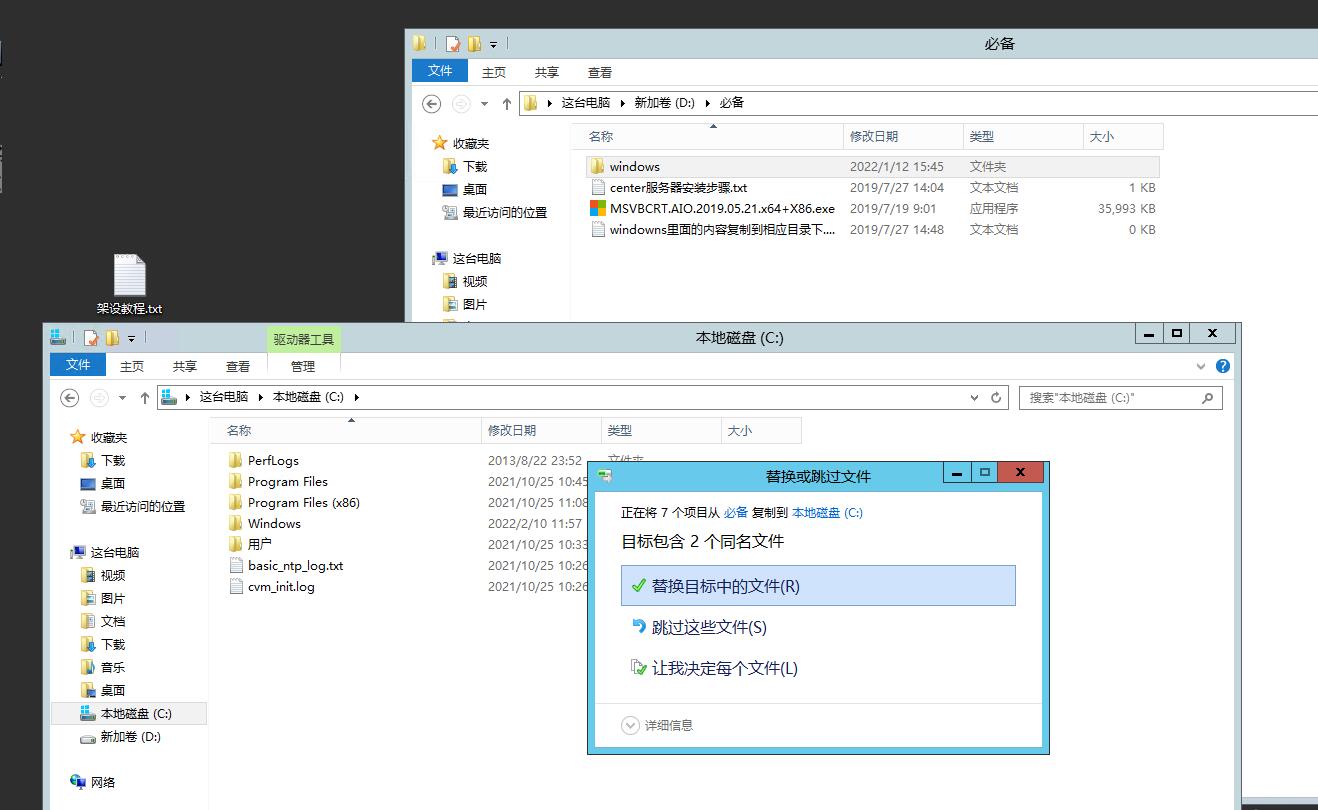Click the 搜索"本地磁盘 (C:)" search box
This screenshot has width=1318, height=810.
click(1110, 398)
